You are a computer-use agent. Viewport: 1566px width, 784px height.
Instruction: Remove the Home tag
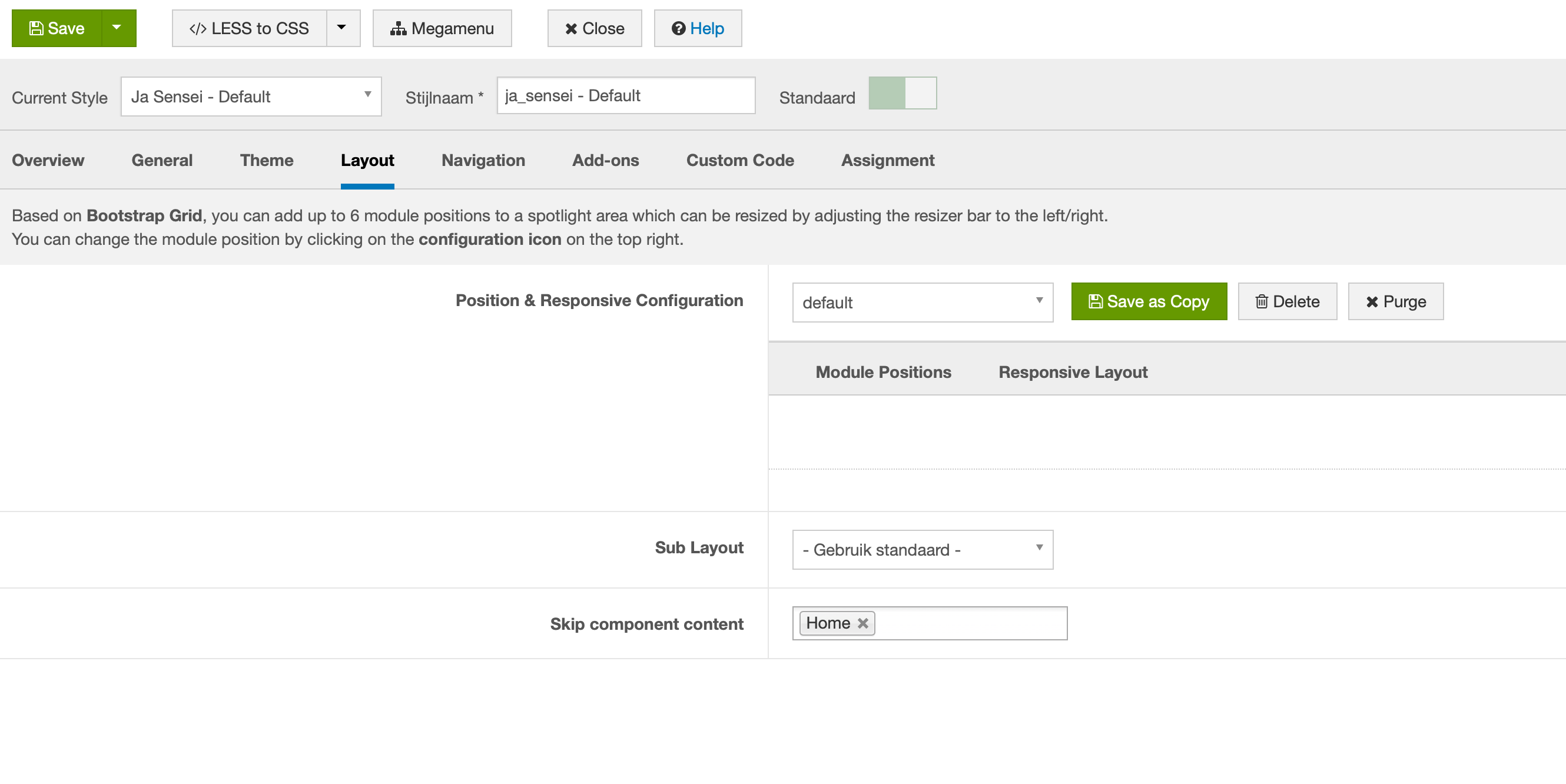coord(862,623)
